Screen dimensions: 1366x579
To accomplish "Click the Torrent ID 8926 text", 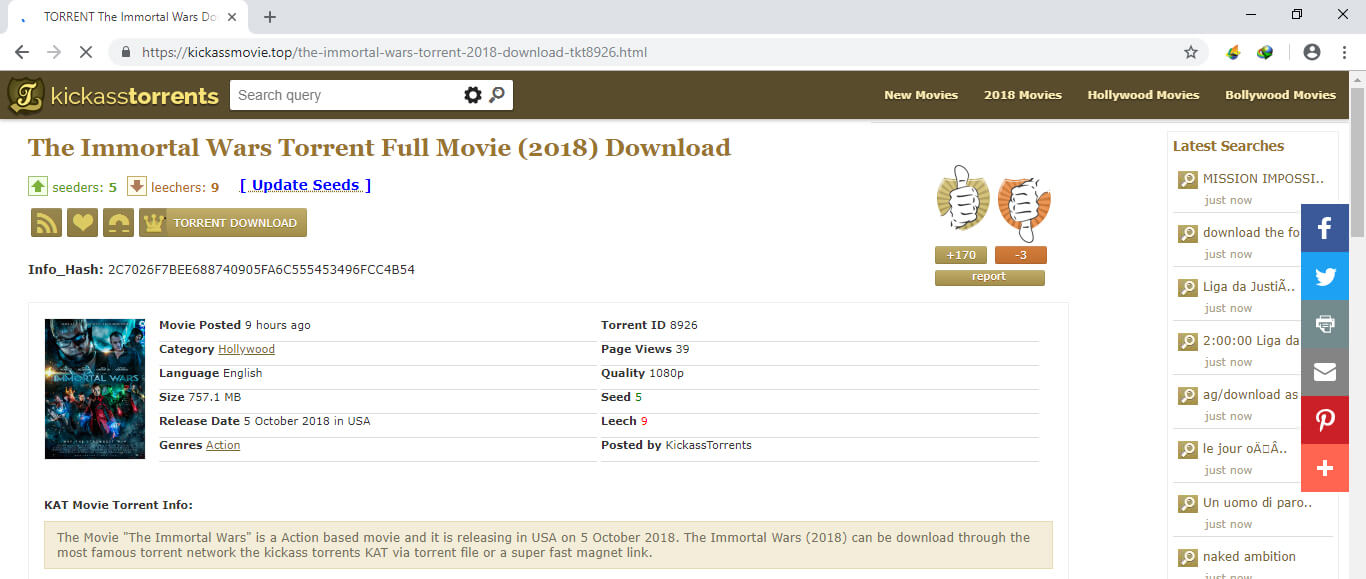I will (649, 325).
